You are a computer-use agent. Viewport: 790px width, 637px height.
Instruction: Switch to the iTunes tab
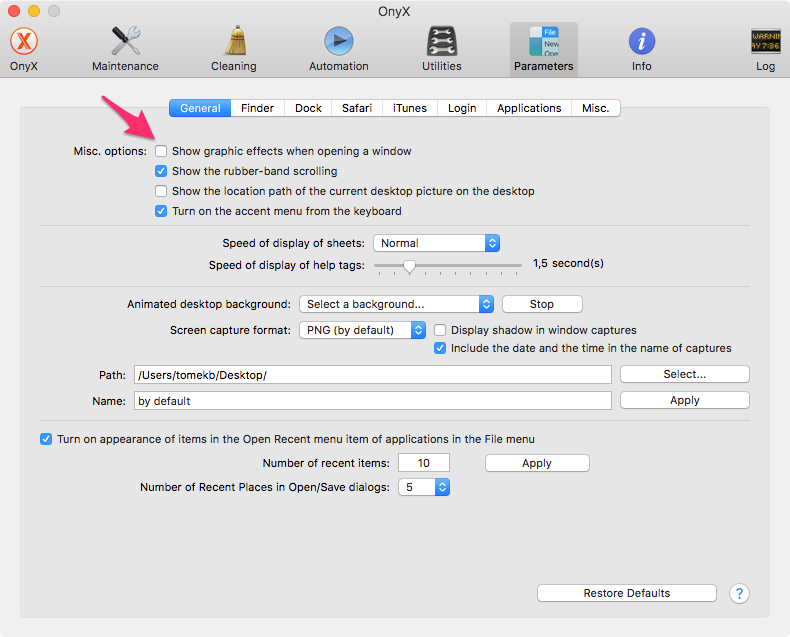click(x=410, y=108)
